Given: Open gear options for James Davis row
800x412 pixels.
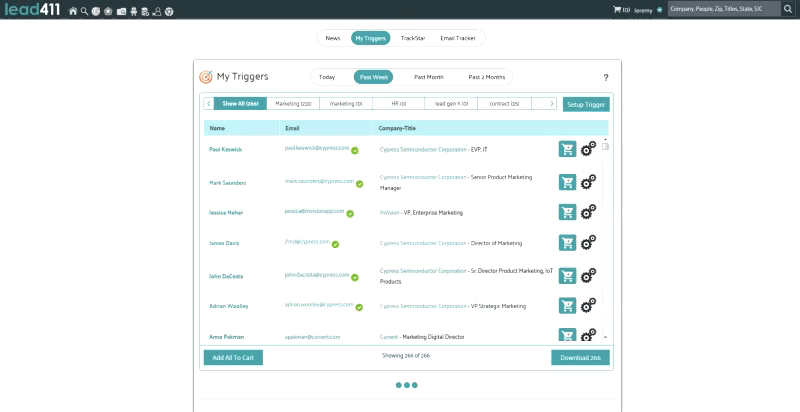Looking at the screenshot, I should pyautogui.click(x=588, y=242).
